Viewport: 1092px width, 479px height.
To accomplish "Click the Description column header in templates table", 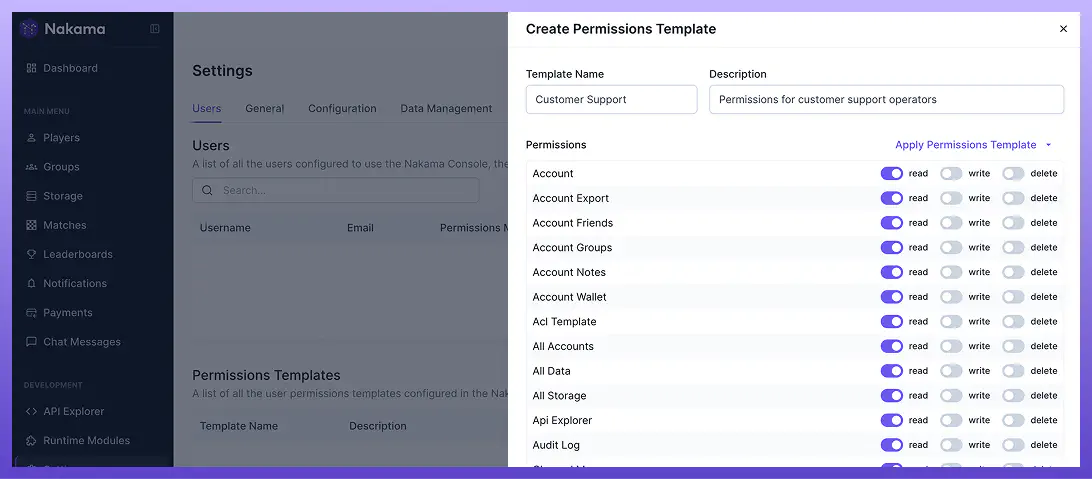I will click(377, 426).
